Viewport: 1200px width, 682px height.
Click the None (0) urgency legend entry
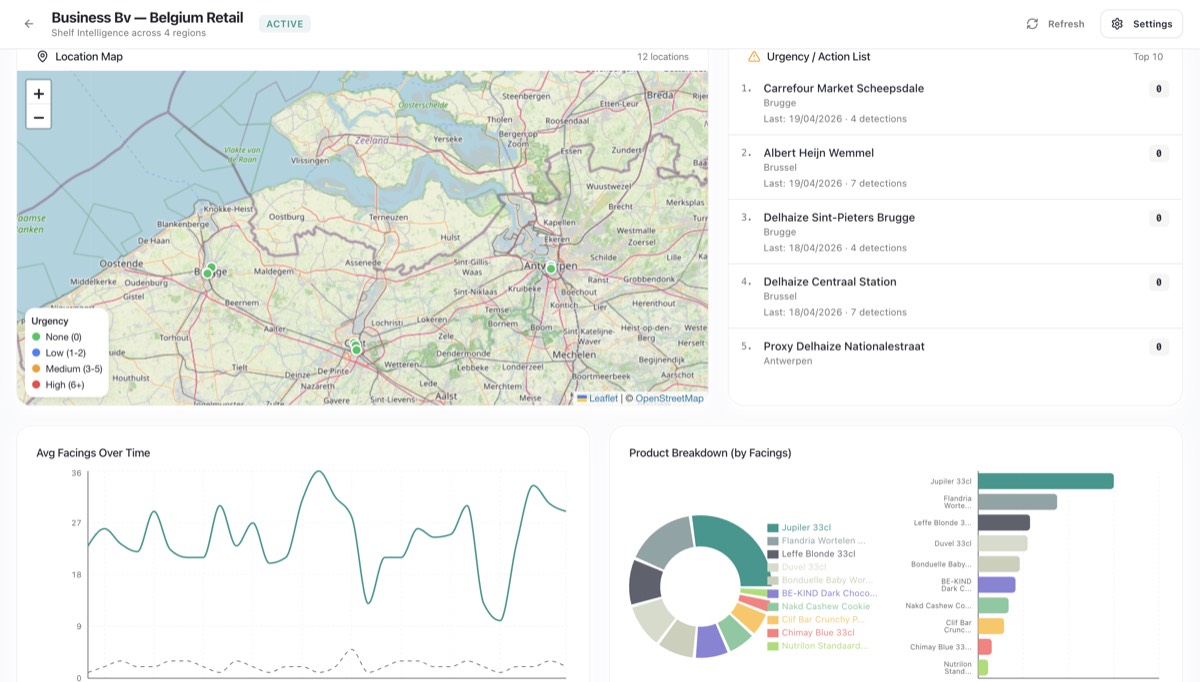(57, 337)
